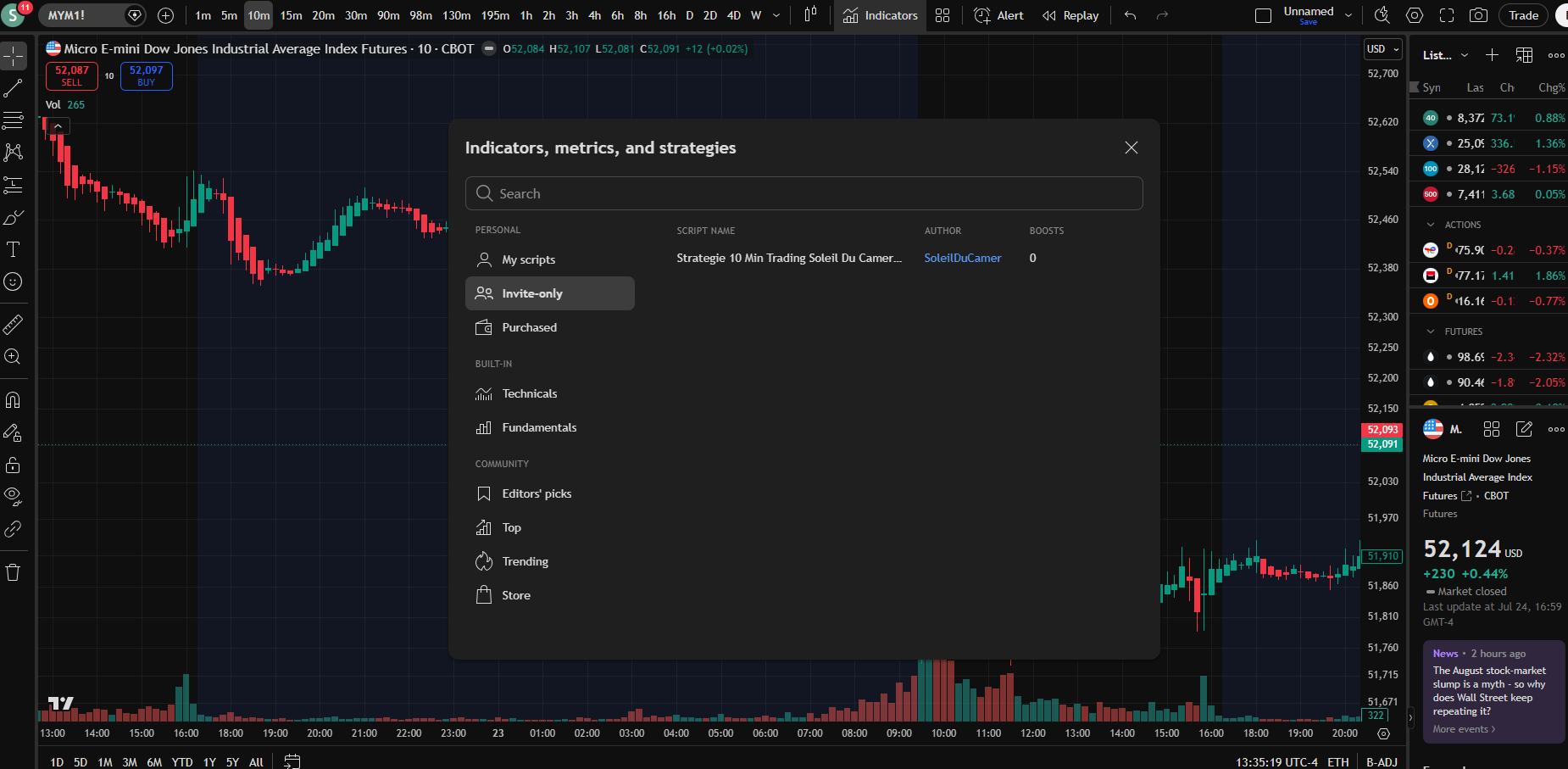Open the Indicators button in toolbar
Viewport: 1568px width, 769px height.
pyautogui.click(x=881, y=15)
